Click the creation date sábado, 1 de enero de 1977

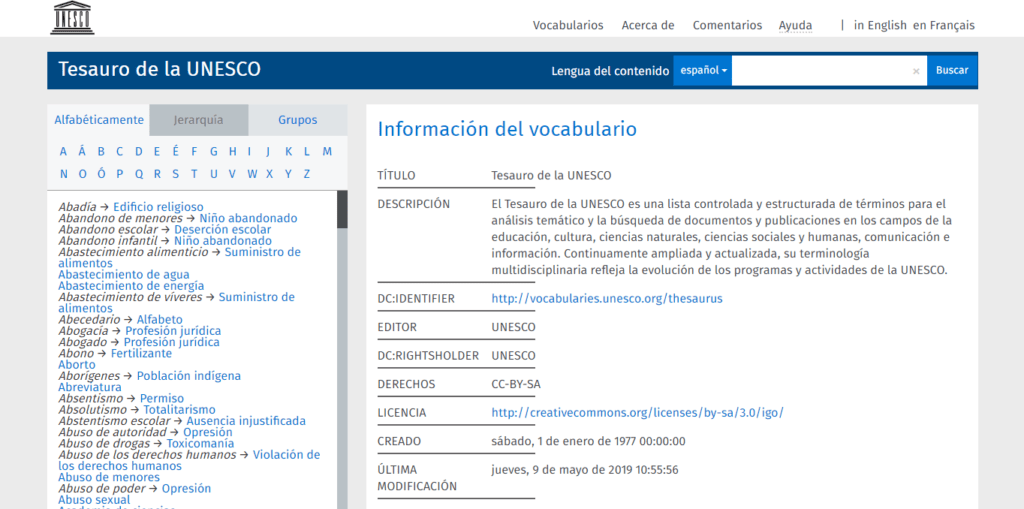point(588,441)
